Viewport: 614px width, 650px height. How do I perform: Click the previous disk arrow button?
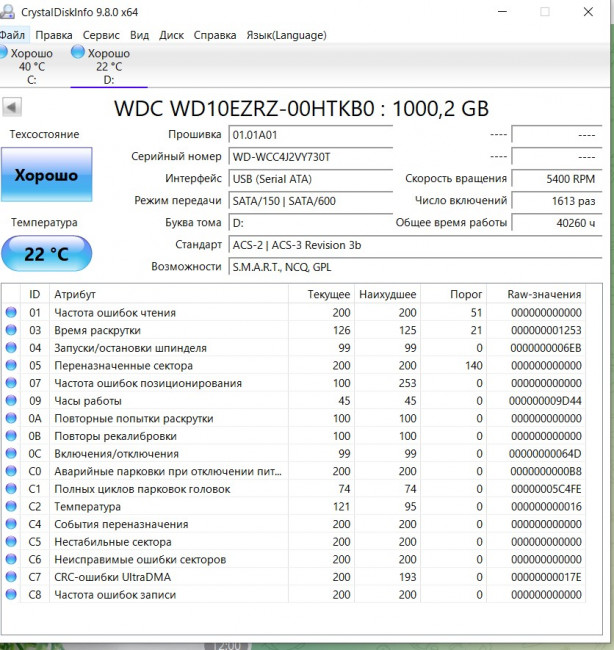12,107
